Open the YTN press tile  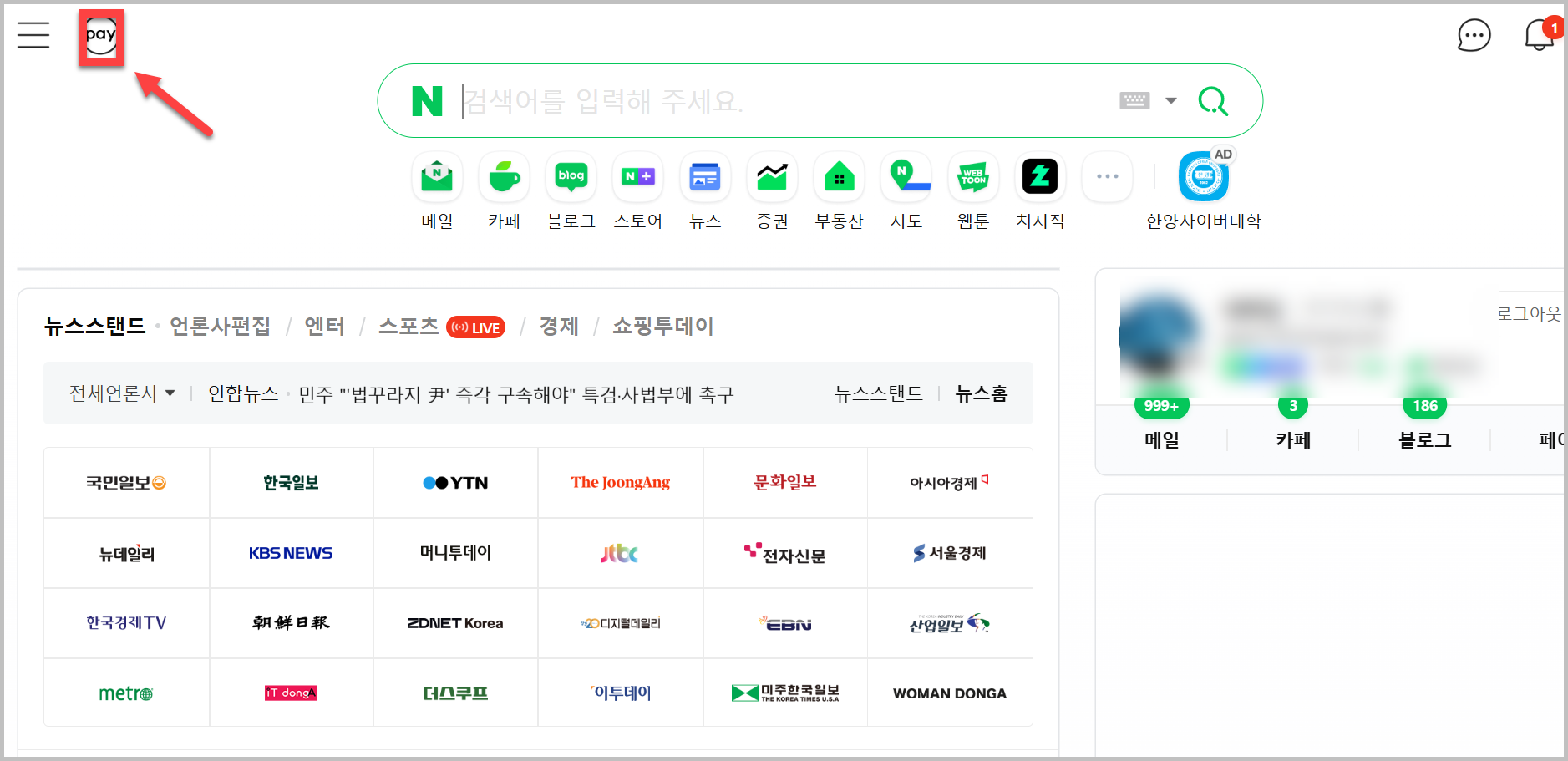[x=455, y=483]
